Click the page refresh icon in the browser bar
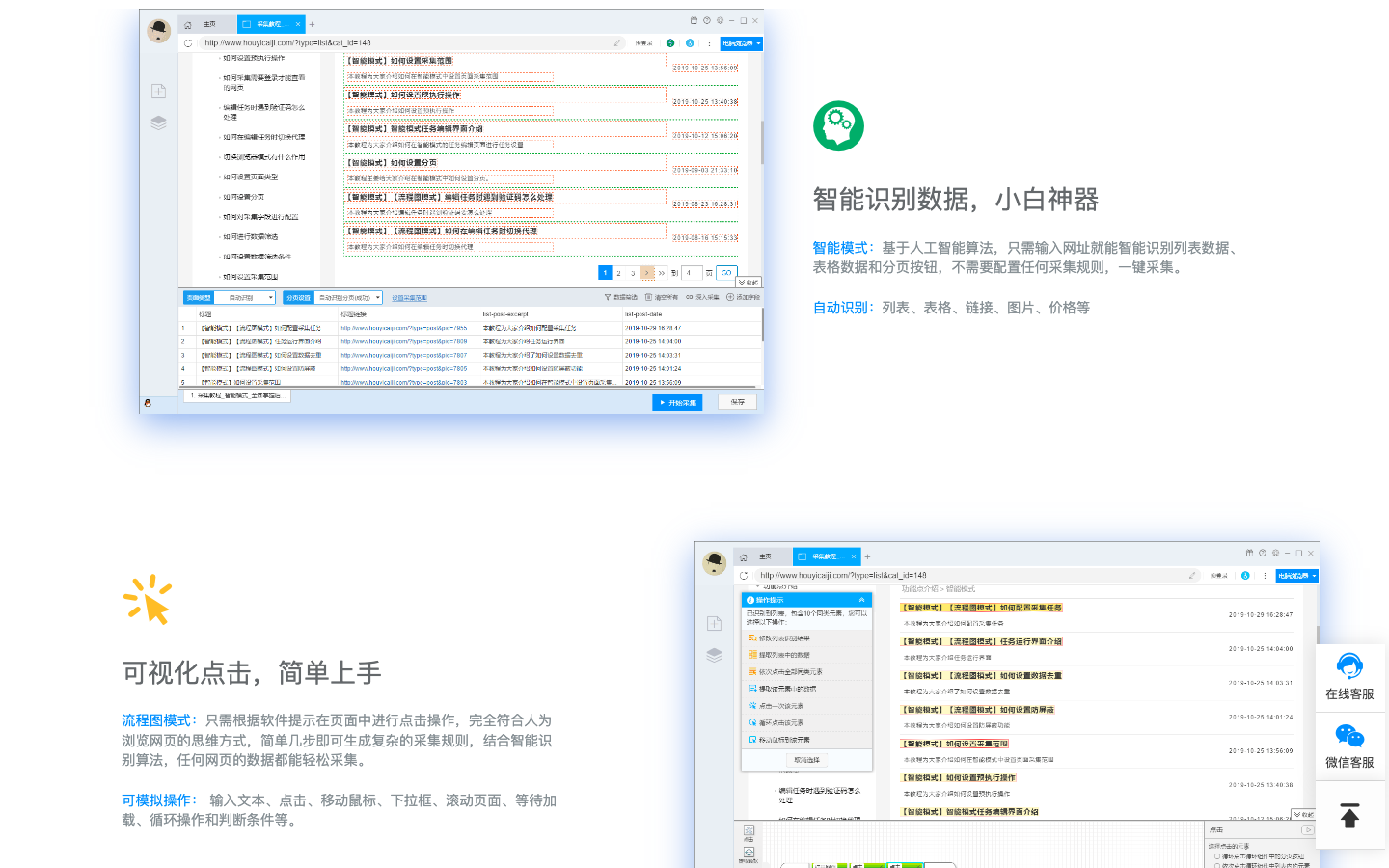Image resolution: width=1389 pixels, height=868 pixels. (x=188, y=42)
